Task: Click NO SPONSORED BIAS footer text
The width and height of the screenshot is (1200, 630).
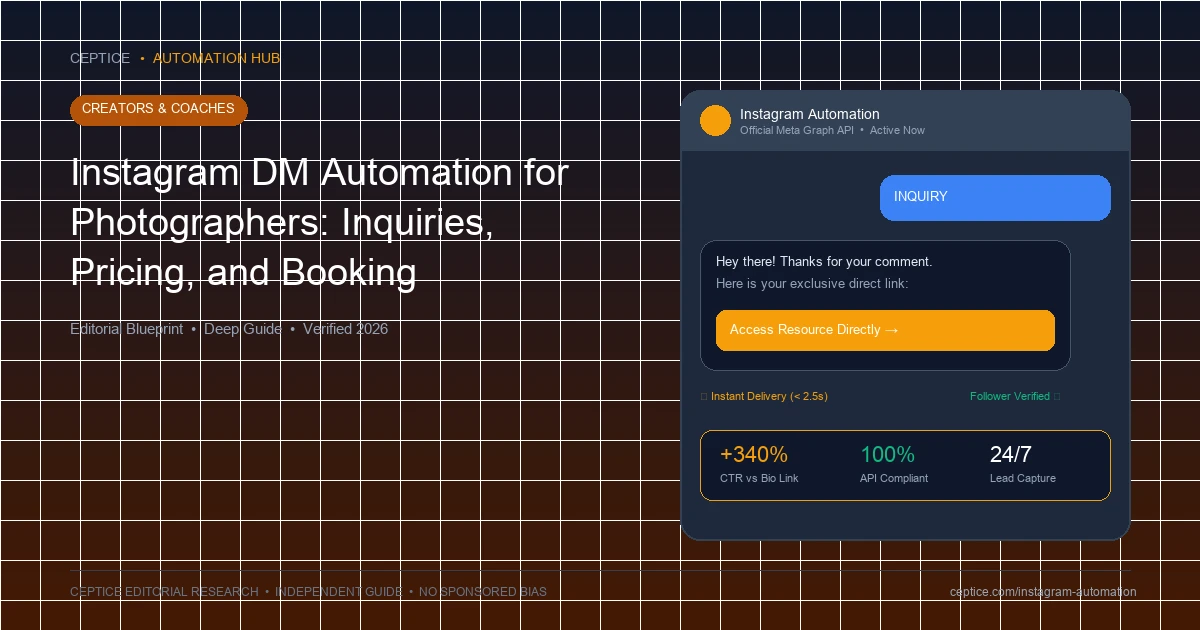Action: (x=483, y=592)
